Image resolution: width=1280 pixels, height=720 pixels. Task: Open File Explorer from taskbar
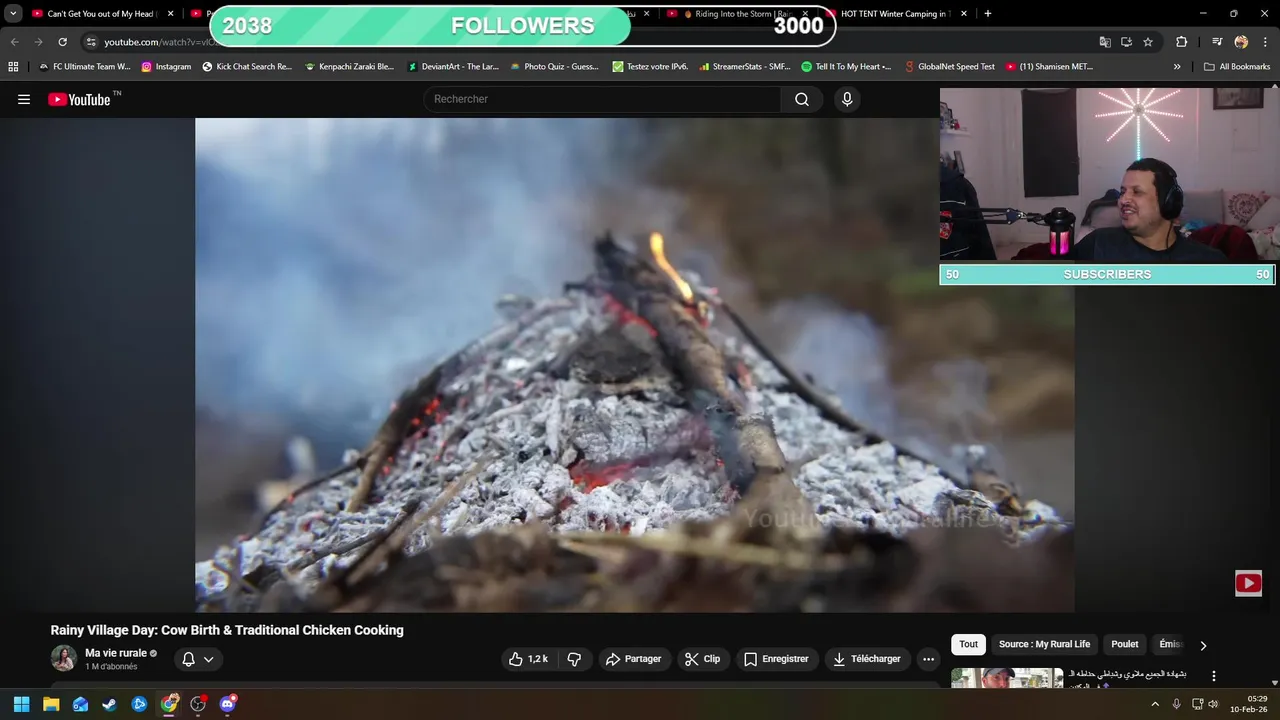[x=51, y=704]
